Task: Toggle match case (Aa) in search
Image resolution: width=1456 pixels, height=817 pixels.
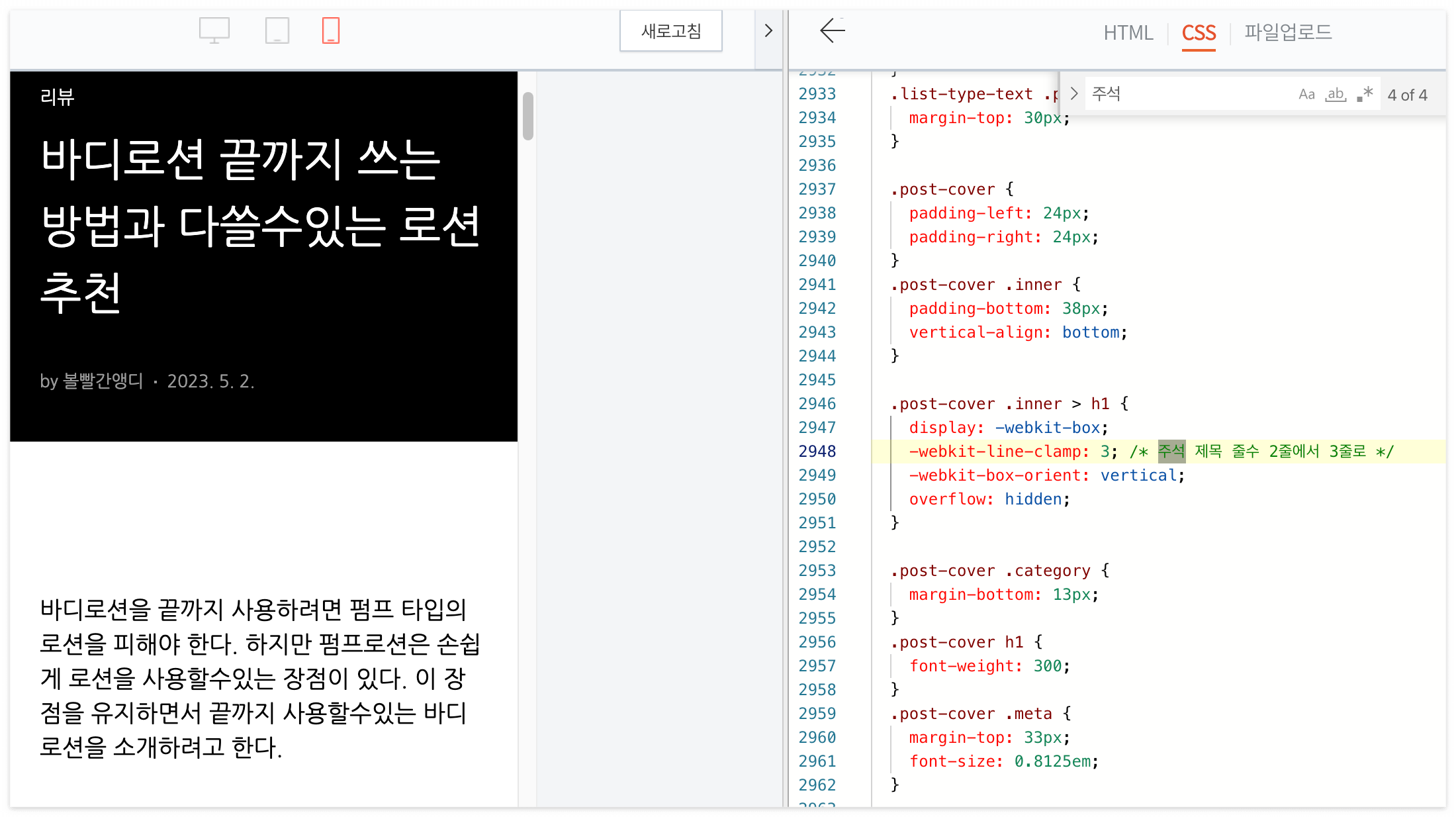Action: tap(1306, 95)
